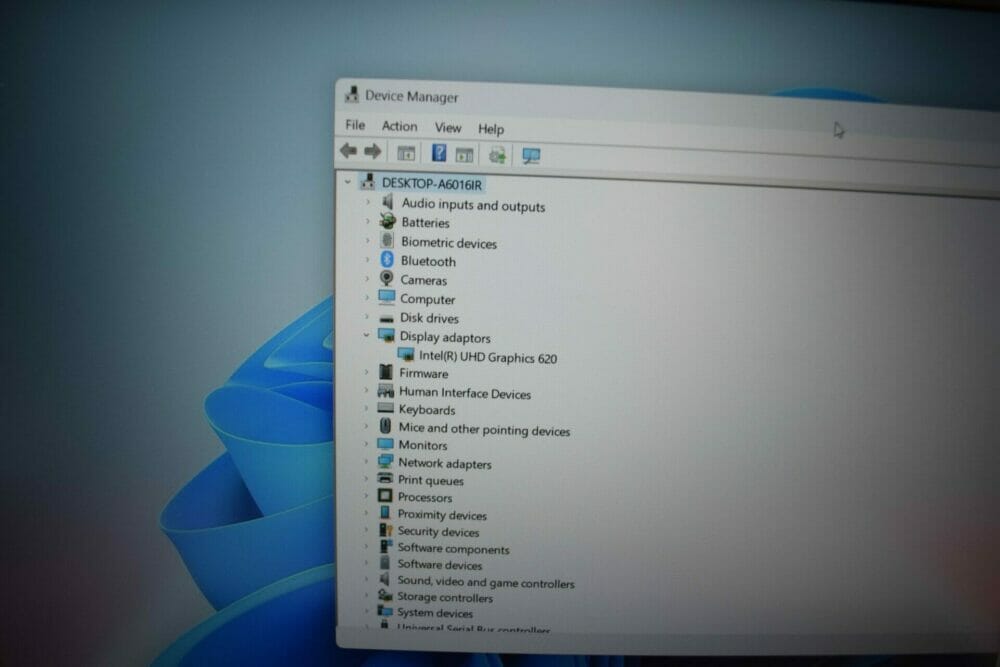Image resolution: width=1000 pixels, height=667 pixels.
Task: Click the Mice and other pointing devices icon
Action: [x=385, y=425]
